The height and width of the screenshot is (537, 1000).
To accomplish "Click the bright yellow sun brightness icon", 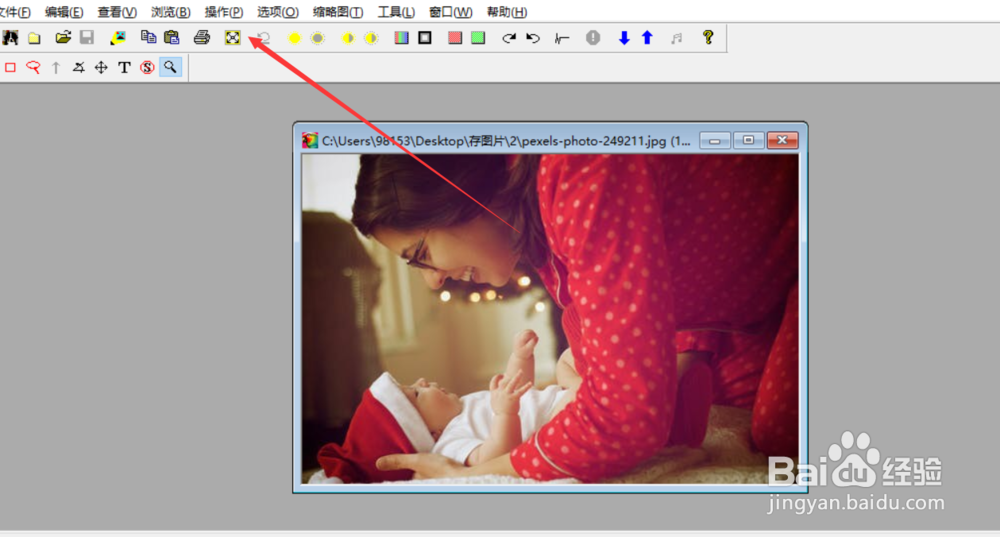I will click(x=294, y=38).
